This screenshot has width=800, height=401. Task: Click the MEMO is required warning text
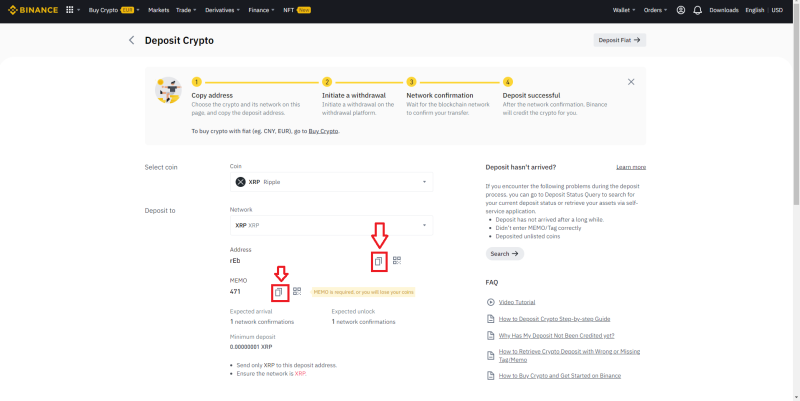click(x=363, y=292)
